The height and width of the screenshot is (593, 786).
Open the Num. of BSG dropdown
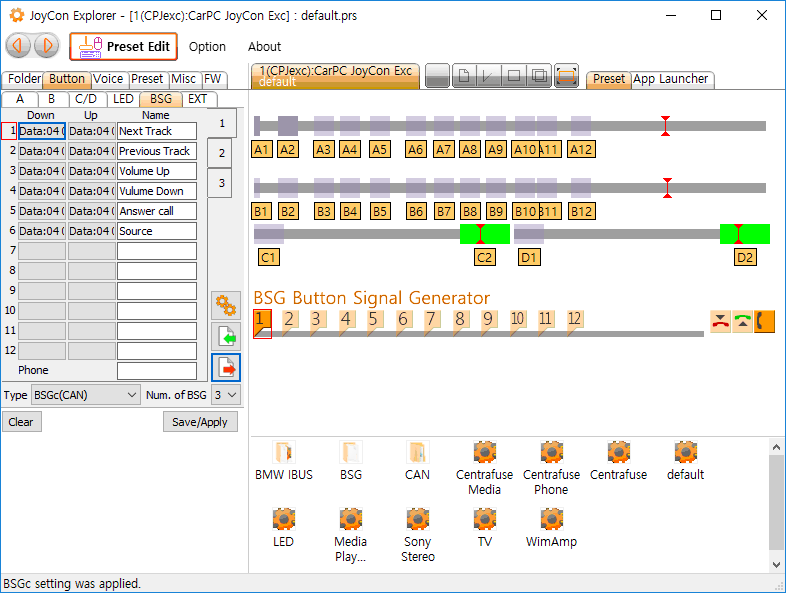(225, 395)
